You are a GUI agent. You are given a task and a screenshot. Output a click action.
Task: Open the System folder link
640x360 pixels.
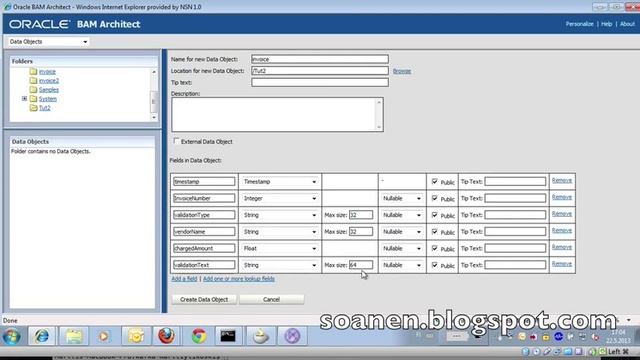(x=48, y=99)
